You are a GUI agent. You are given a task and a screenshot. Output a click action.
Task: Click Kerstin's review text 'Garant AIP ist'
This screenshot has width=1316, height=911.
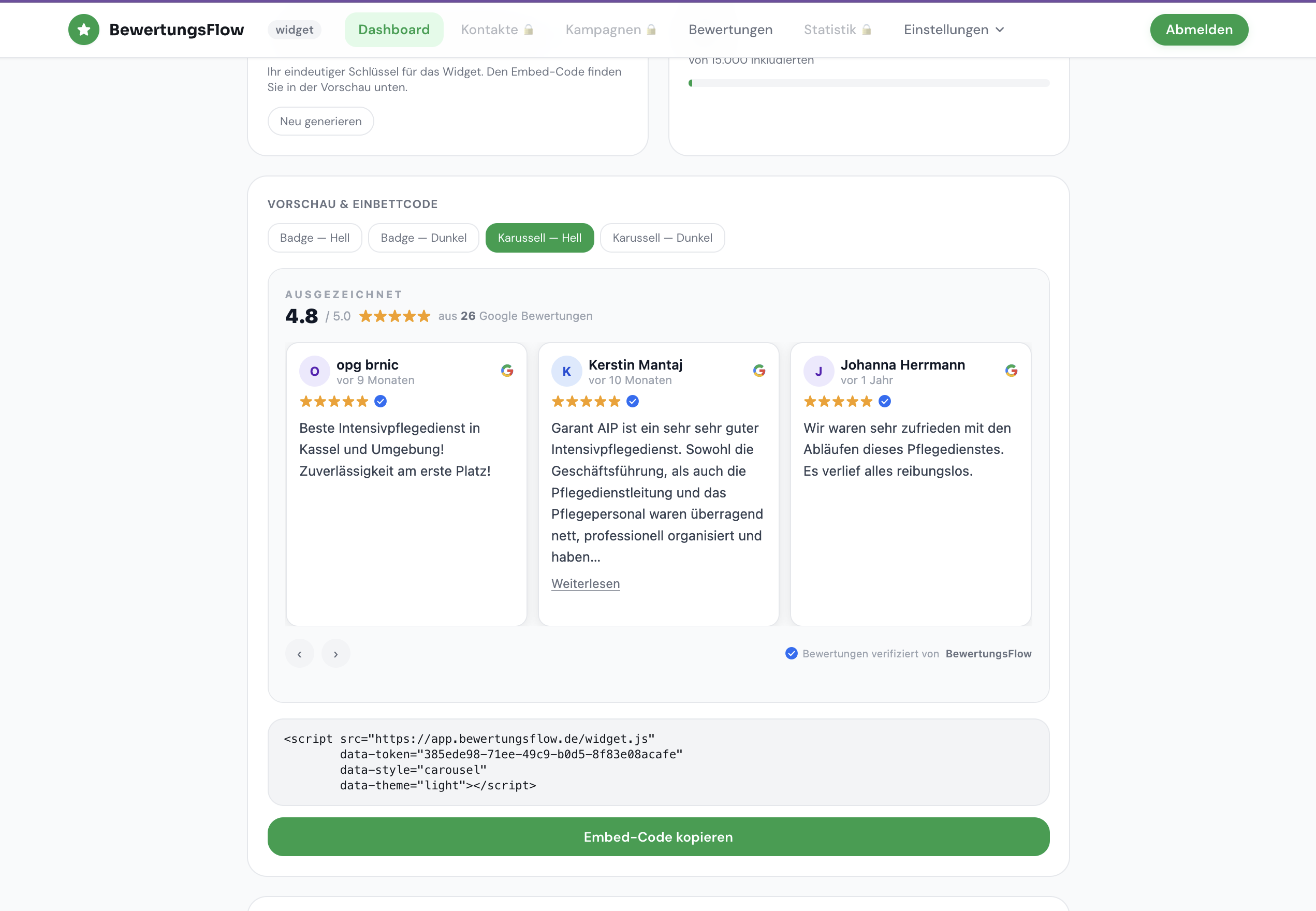click(x=657, y=493)
